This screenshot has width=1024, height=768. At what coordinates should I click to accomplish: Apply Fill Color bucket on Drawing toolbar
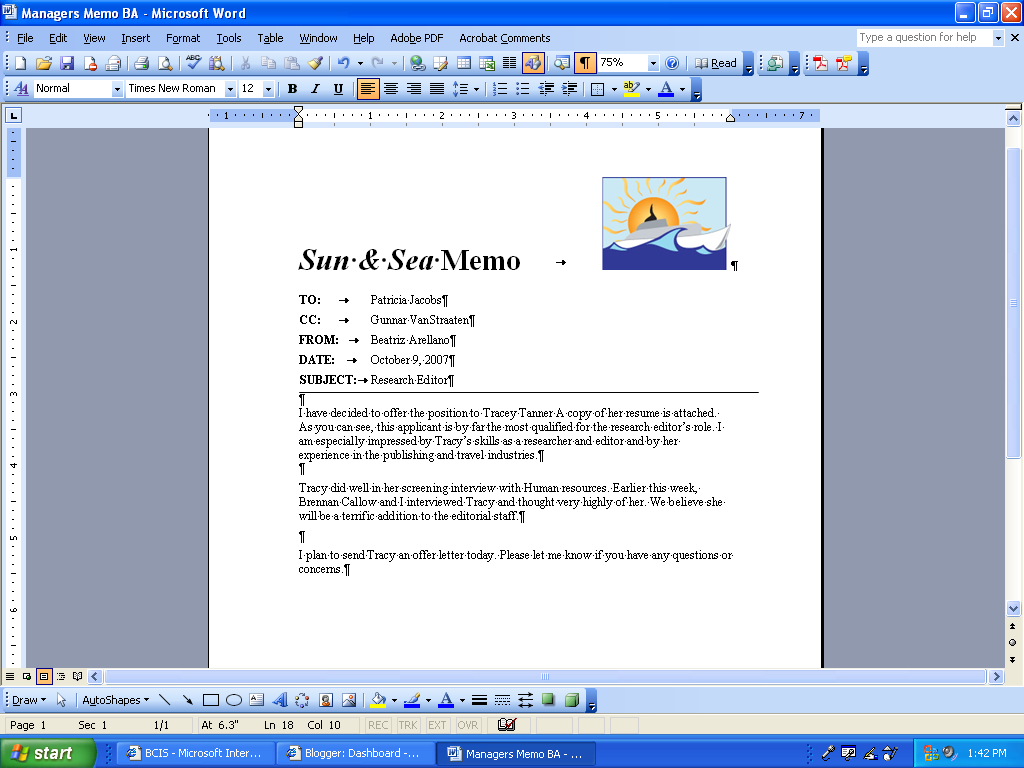378,700
